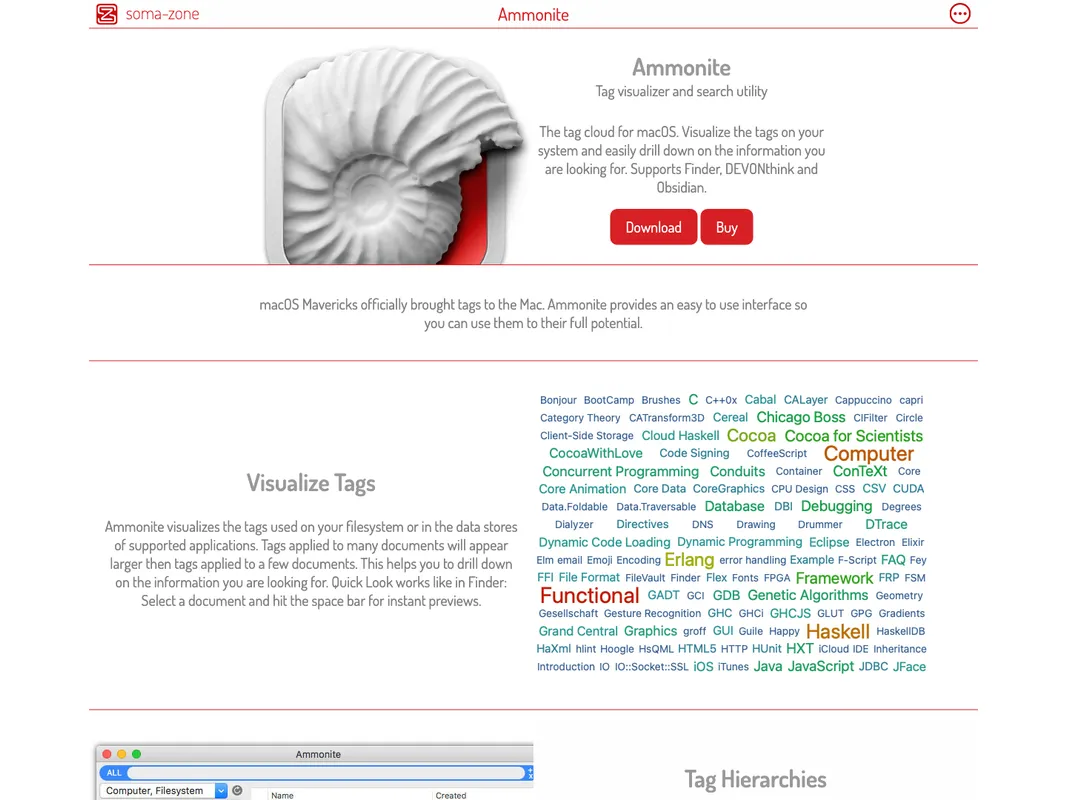Click the Cocoa for Scientists tag
The image size is (1067, 800).
click(x=853, y=435)
